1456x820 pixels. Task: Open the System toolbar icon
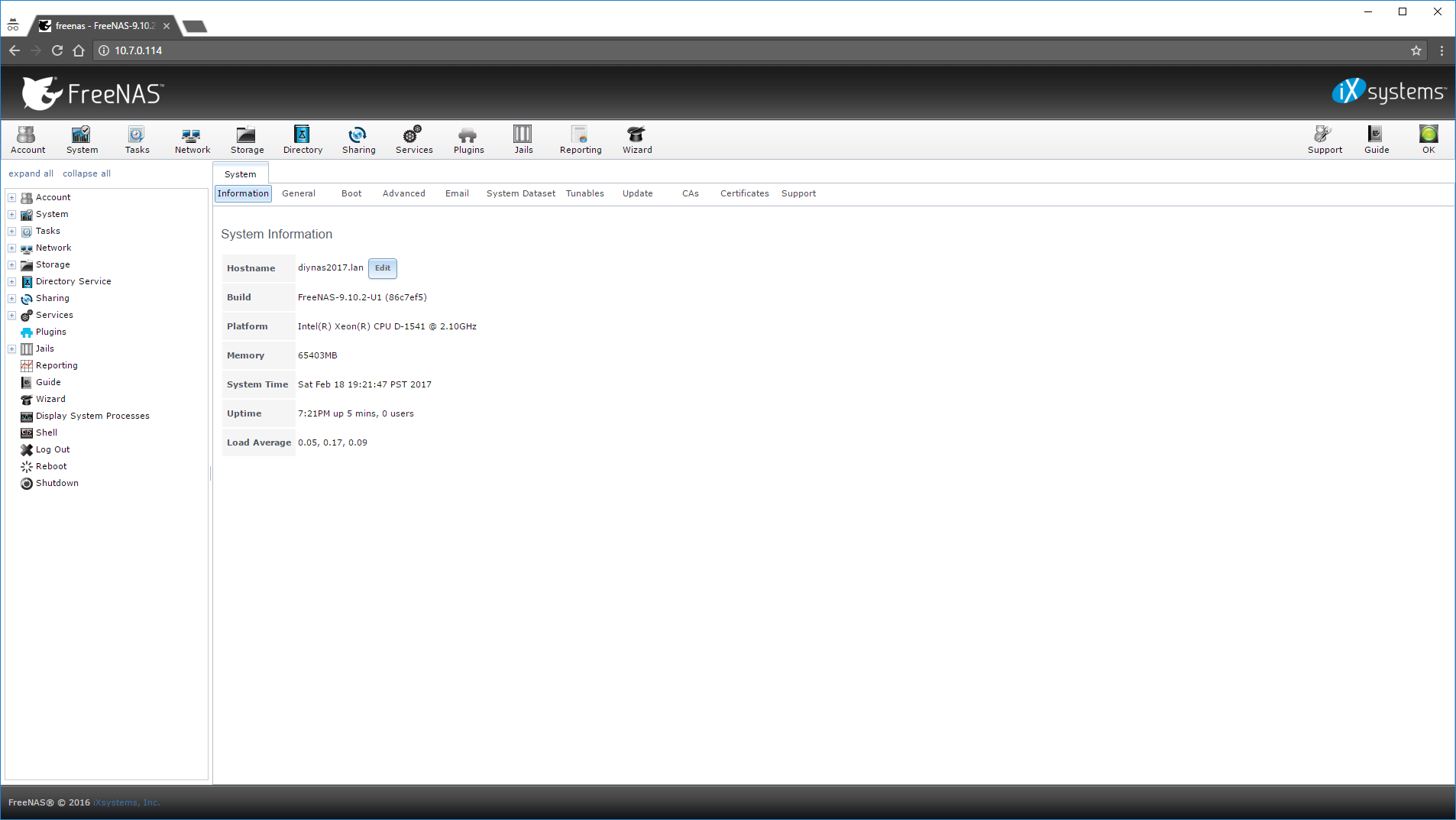click(82, 140)
